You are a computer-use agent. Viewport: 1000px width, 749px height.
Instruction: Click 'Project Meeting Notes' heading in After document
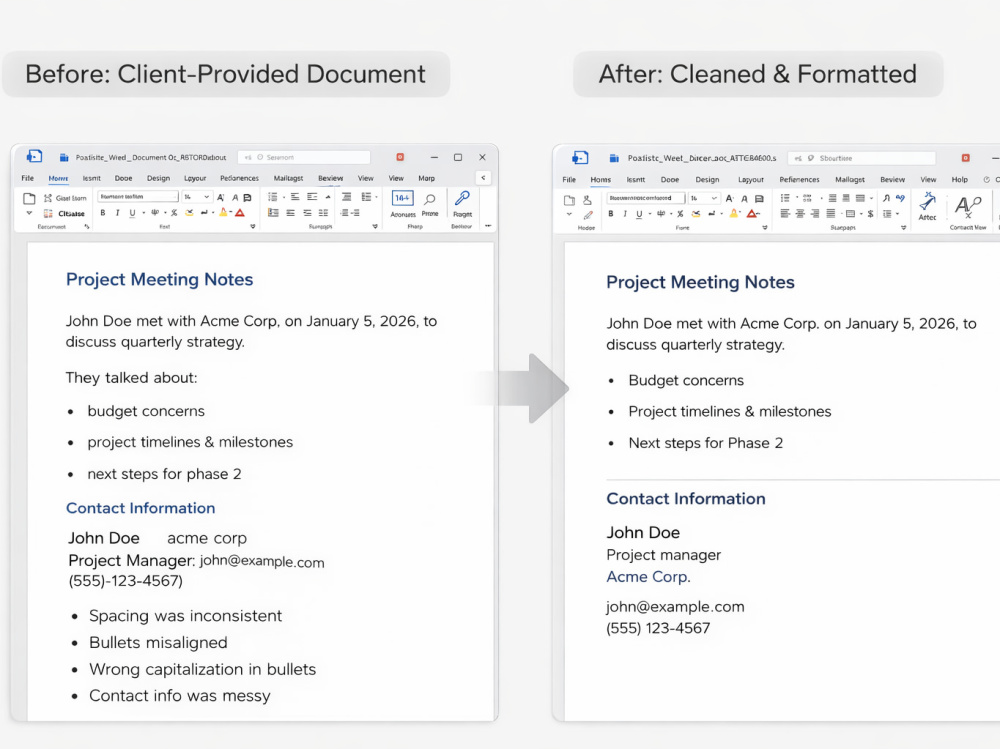click(x=700, y=282)
